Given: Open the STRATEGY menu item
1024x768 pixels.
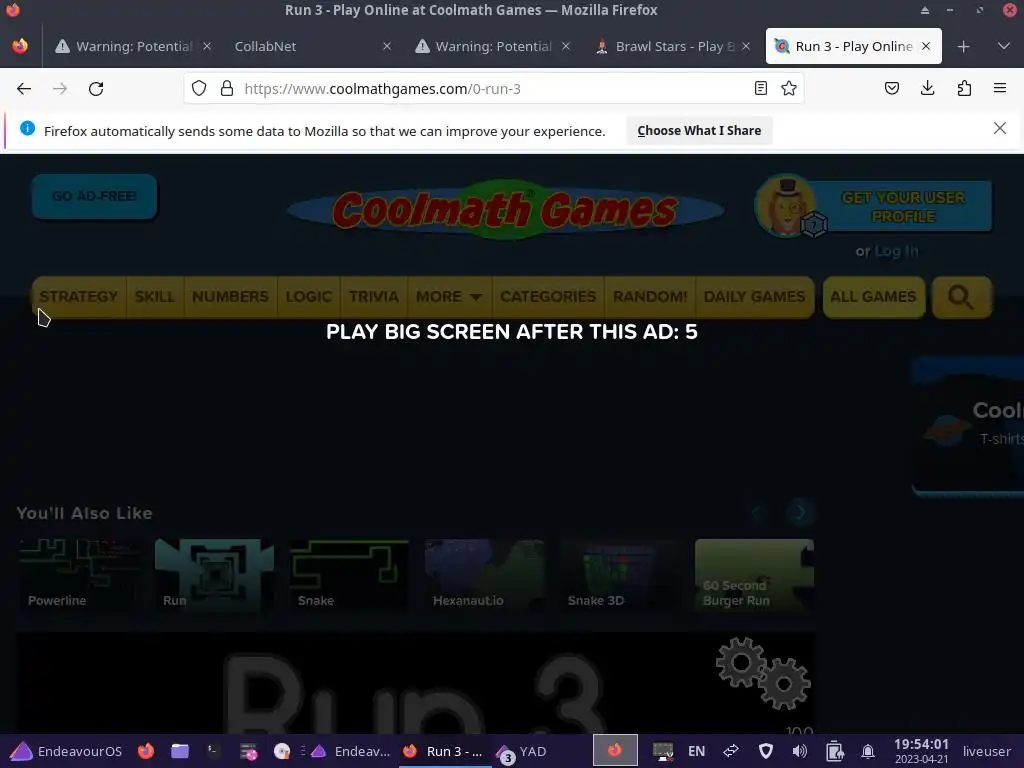Looking at the screenshot, I should 78,296.
